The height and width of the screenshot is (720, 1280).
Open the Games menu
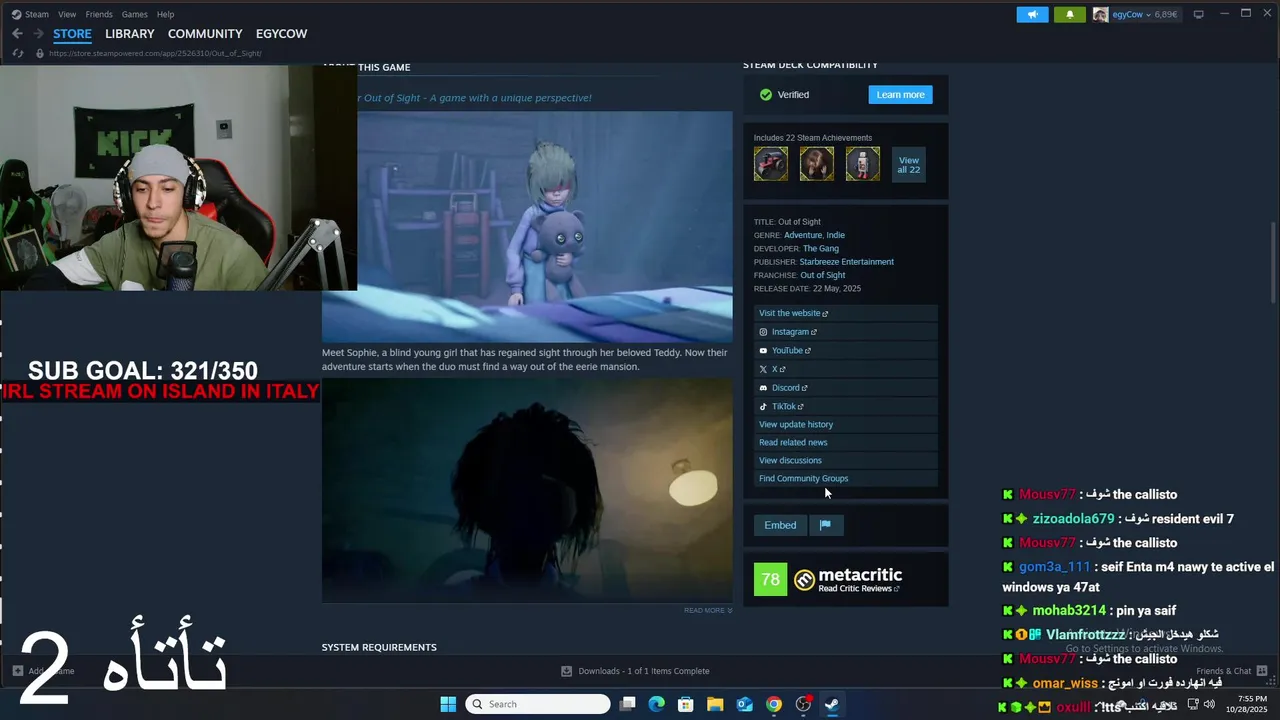(x=134, y=14)
